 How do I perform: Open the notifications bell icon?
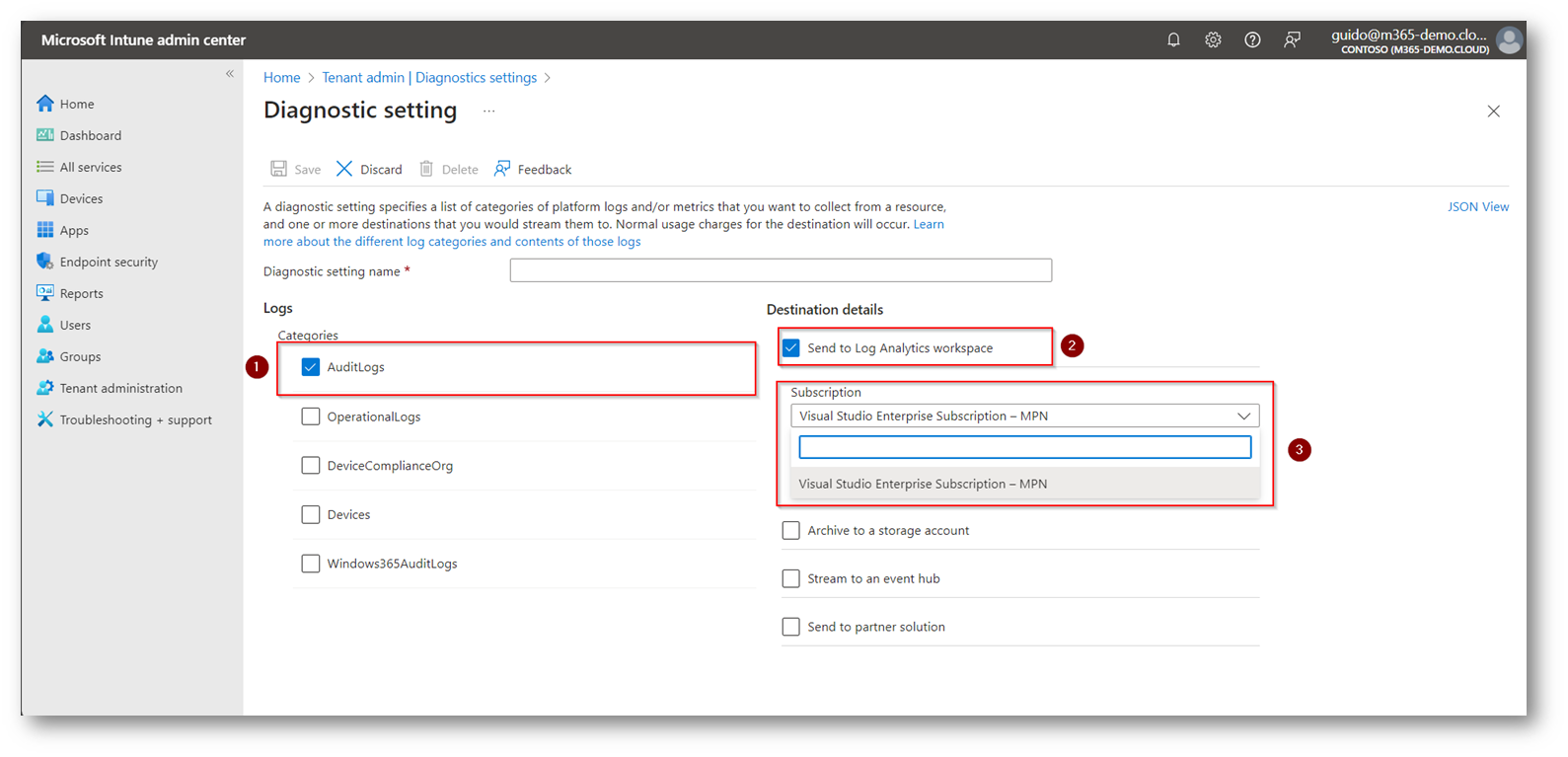1173,40
